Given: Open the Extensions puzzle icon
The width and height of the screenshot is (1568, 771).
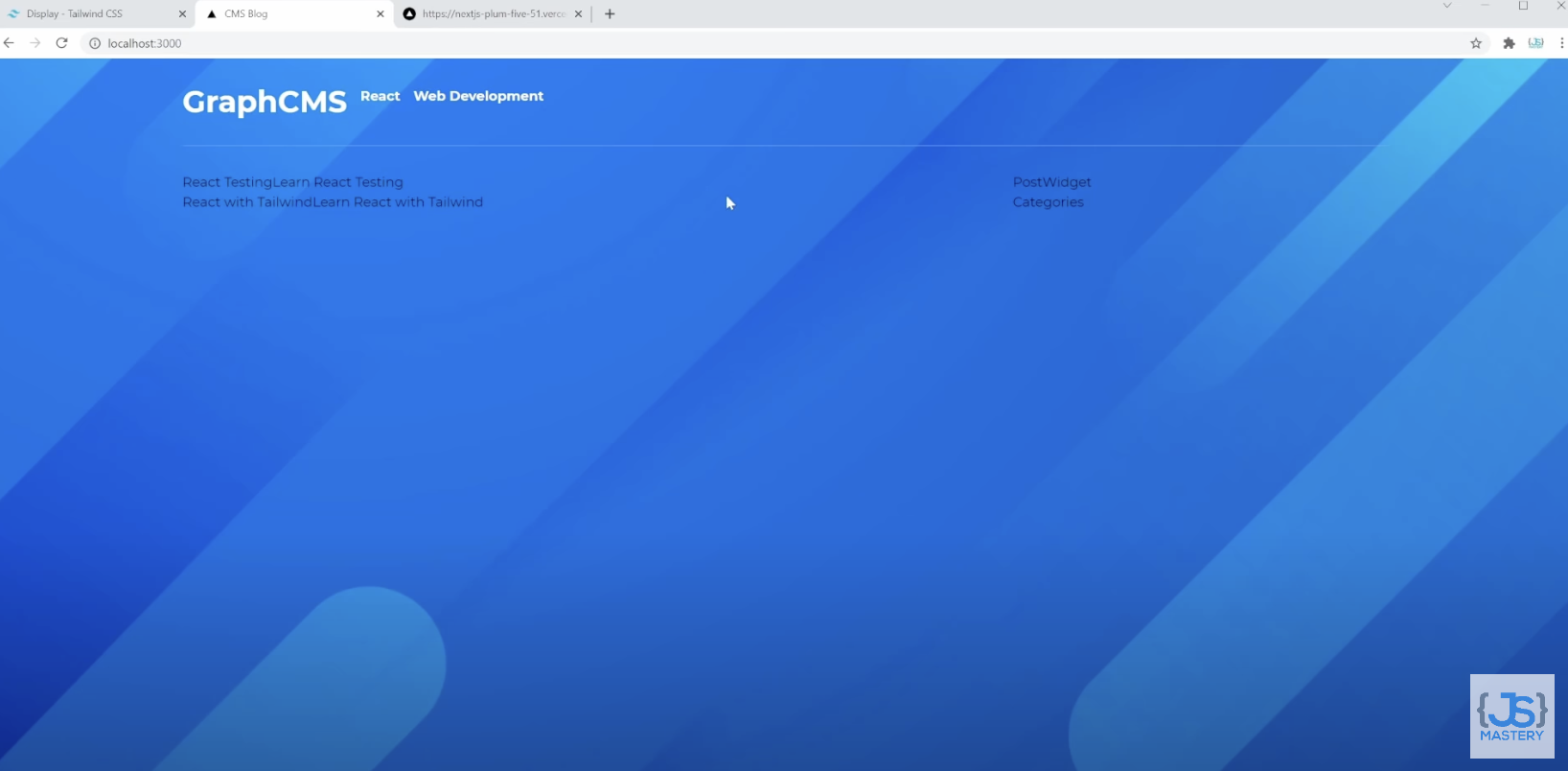Looking at the screenshot, I should click(x=1509, y=43).
